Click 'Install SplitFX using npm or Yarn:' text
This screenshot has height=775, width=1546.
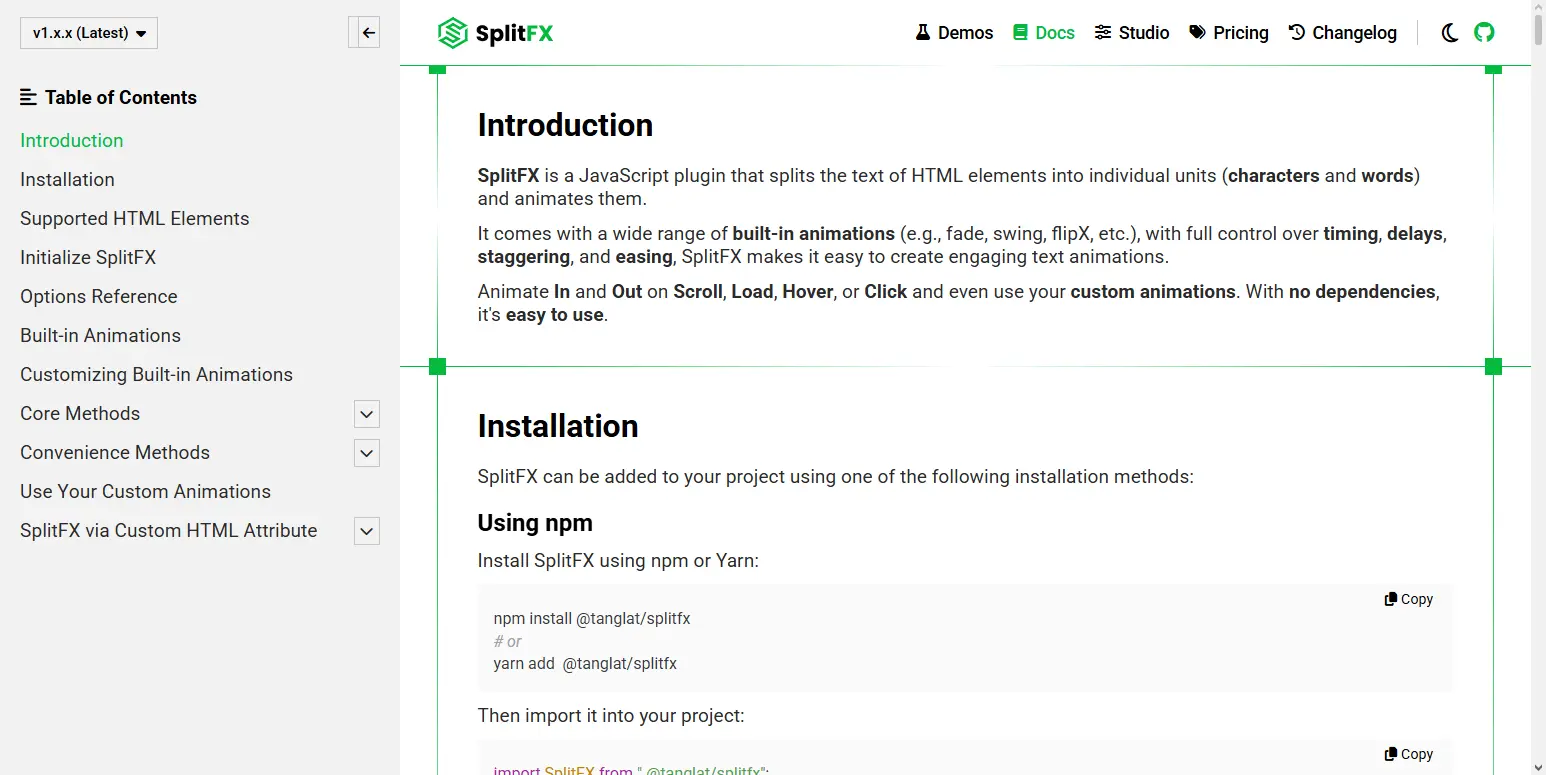618,561
